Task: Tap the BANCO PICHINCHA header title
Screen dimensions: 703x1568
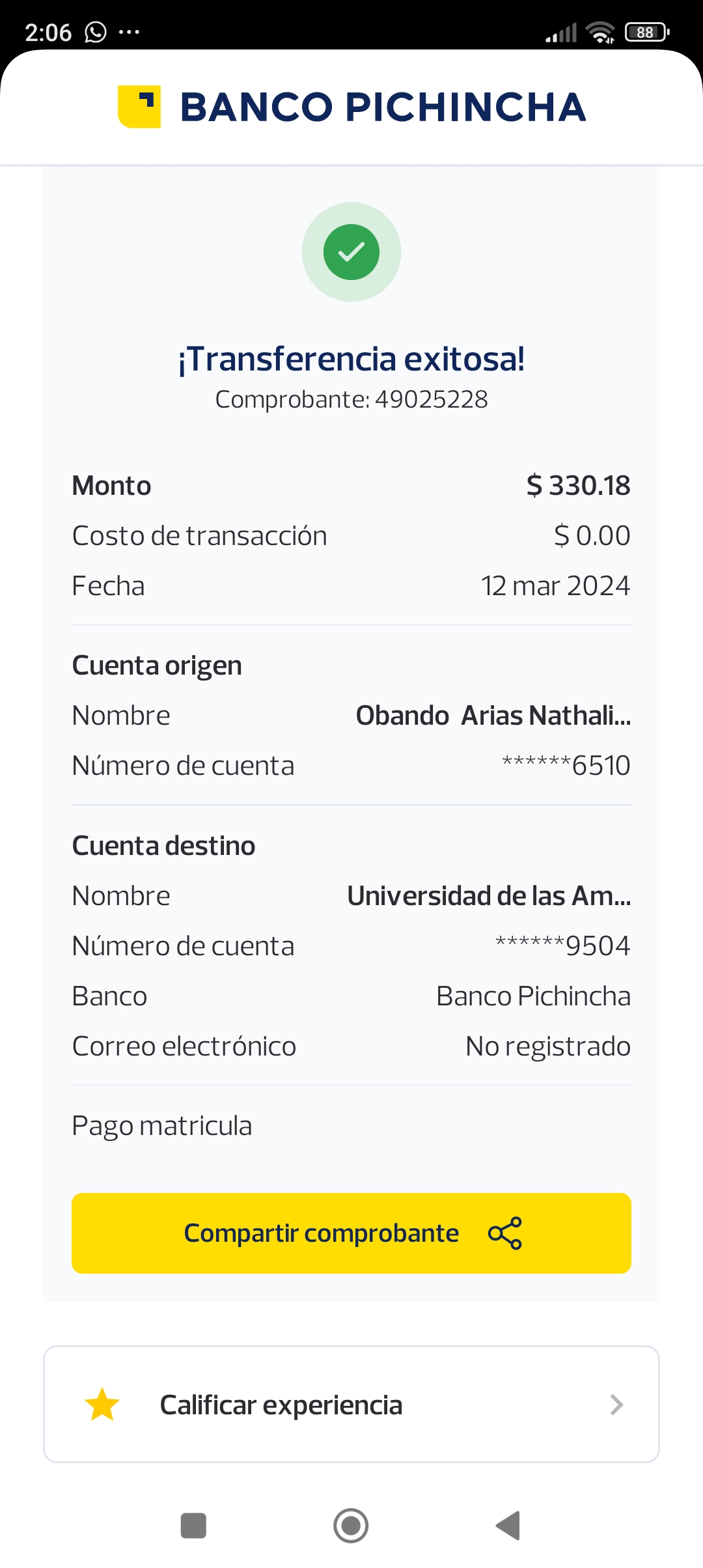Action: [x=383, y=107]
